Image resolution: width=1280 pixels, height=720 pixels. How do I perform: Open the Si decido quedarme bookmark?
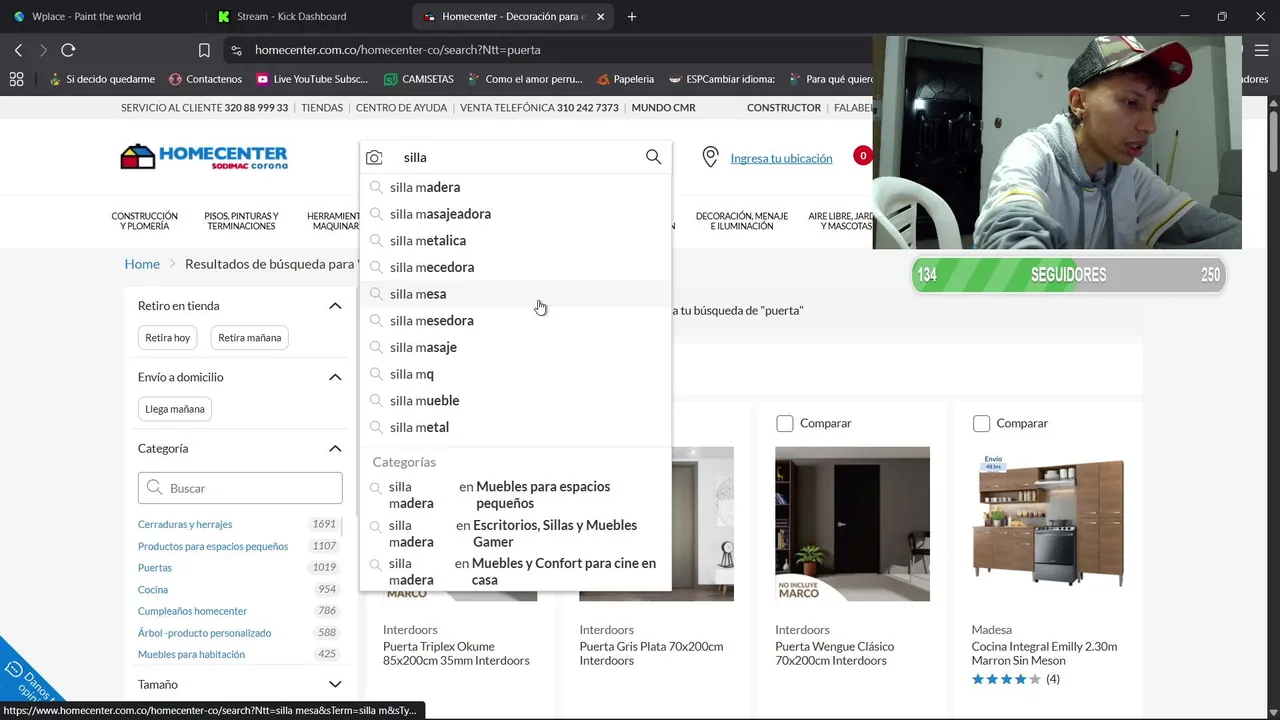pos(101,79)
